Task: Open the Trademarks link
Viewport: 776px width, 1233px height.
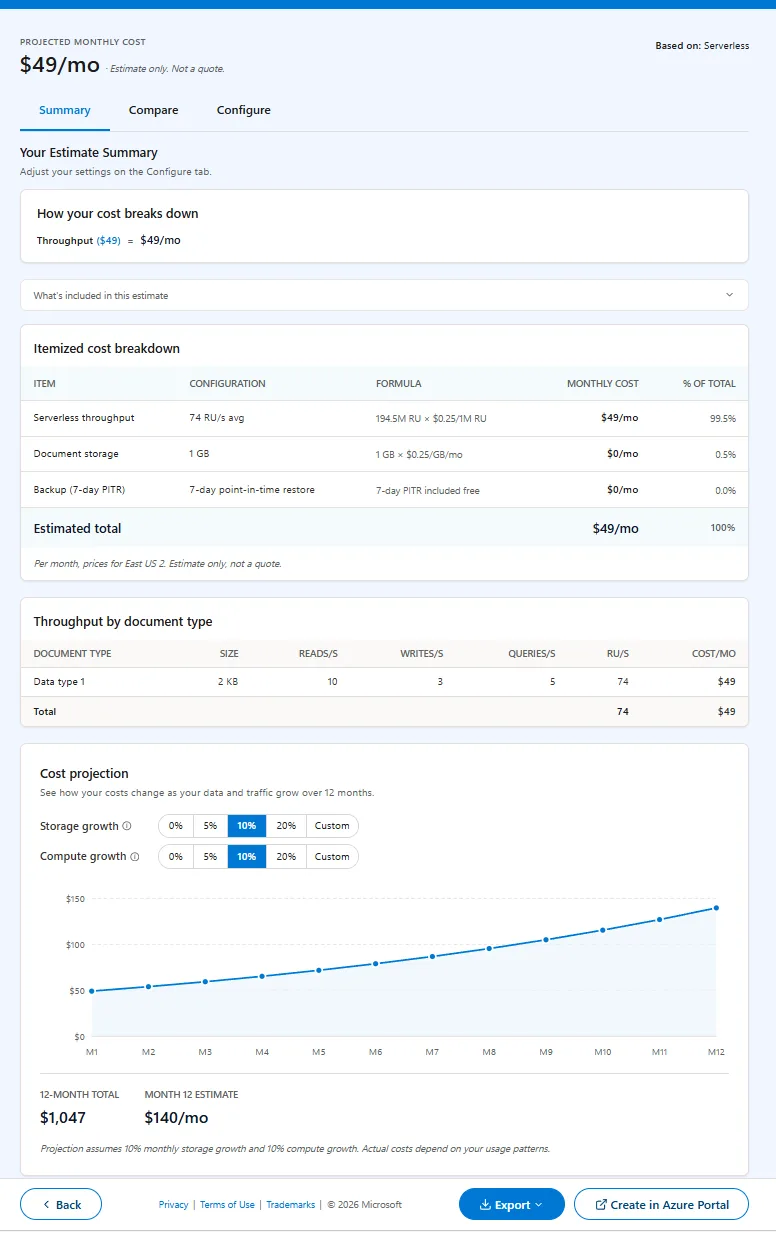Action: click(291, 1205)
